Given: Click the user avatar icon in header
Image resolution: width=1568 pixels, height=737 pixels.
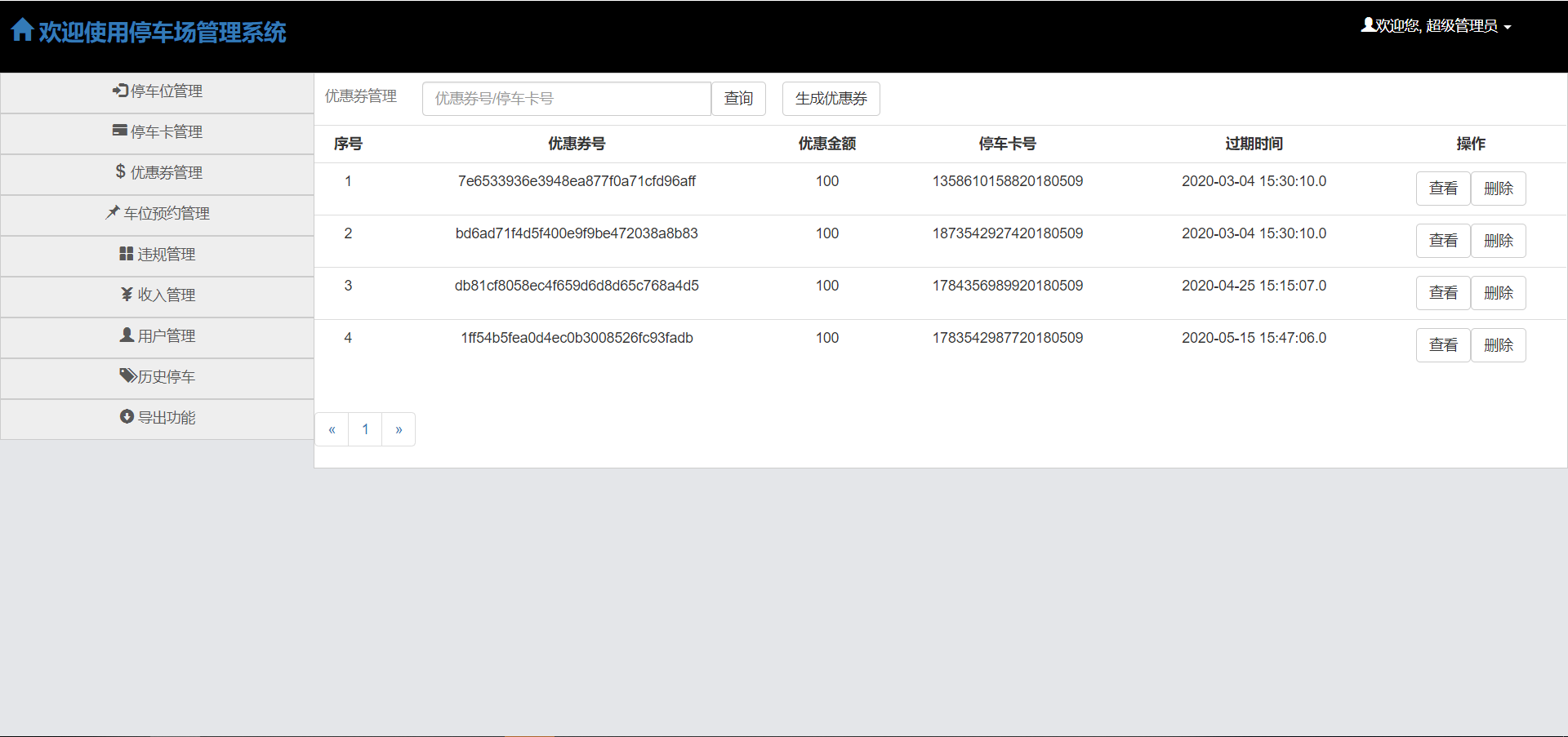Looking at the screenshot, I should pos(1368,25).
